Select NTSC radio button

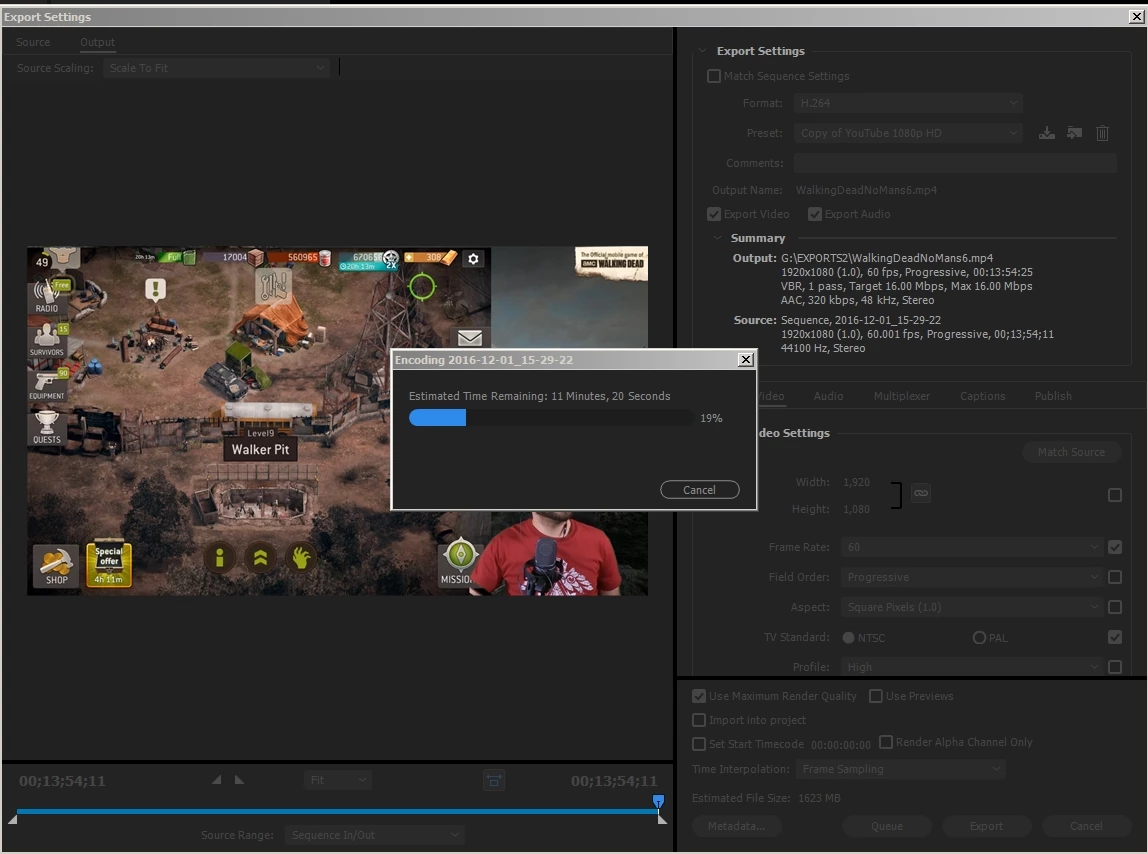pyautogui.click(x=849, y=638)
